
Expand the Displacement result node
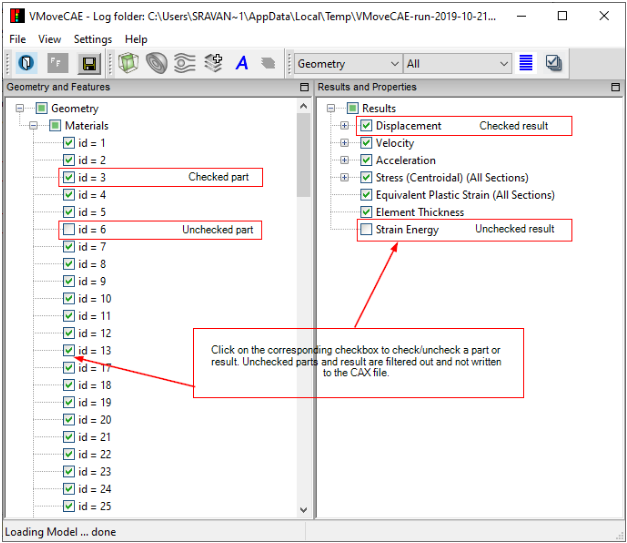coord(344,126)
